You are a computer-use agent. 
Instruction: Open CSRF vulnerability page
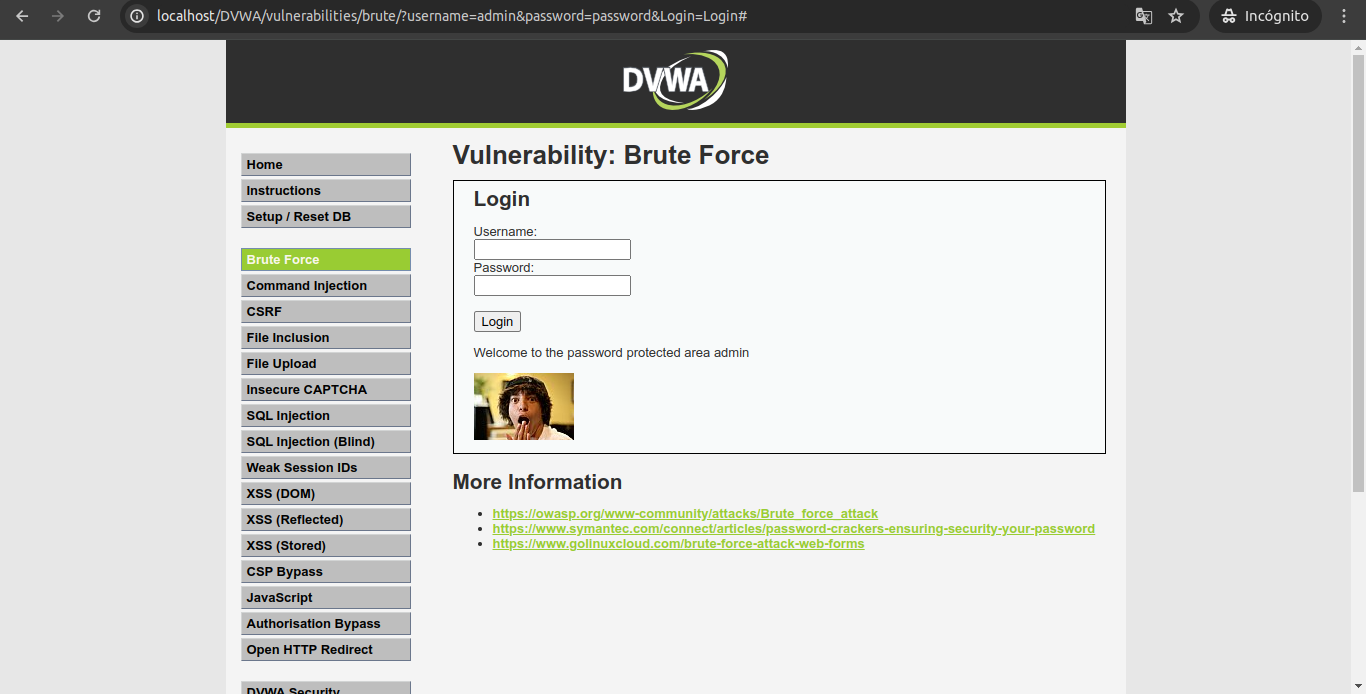(326, 312)
